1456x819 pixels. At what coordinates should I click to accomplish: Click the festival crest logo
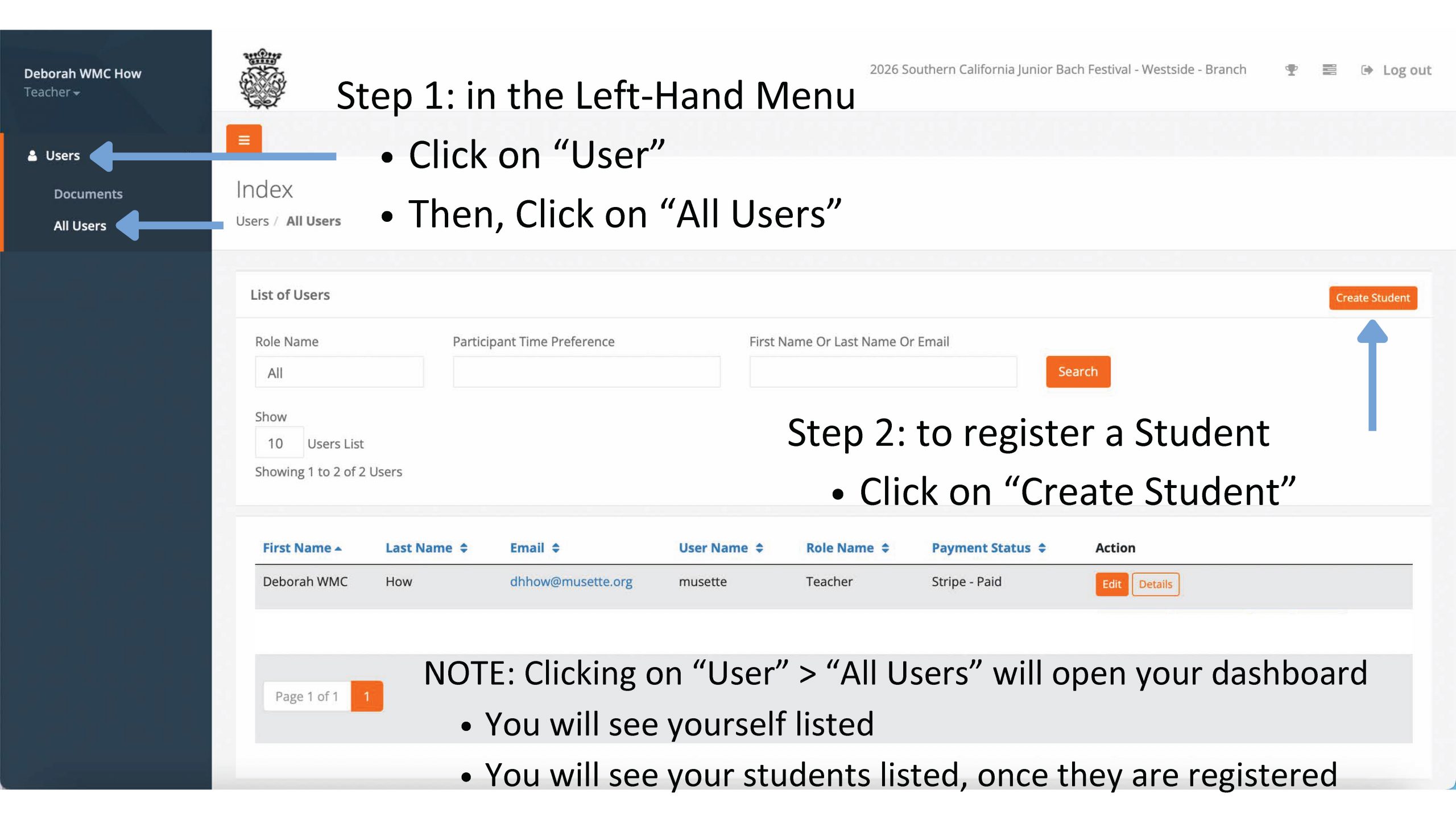pyautogui.click(x=262, y=78)
